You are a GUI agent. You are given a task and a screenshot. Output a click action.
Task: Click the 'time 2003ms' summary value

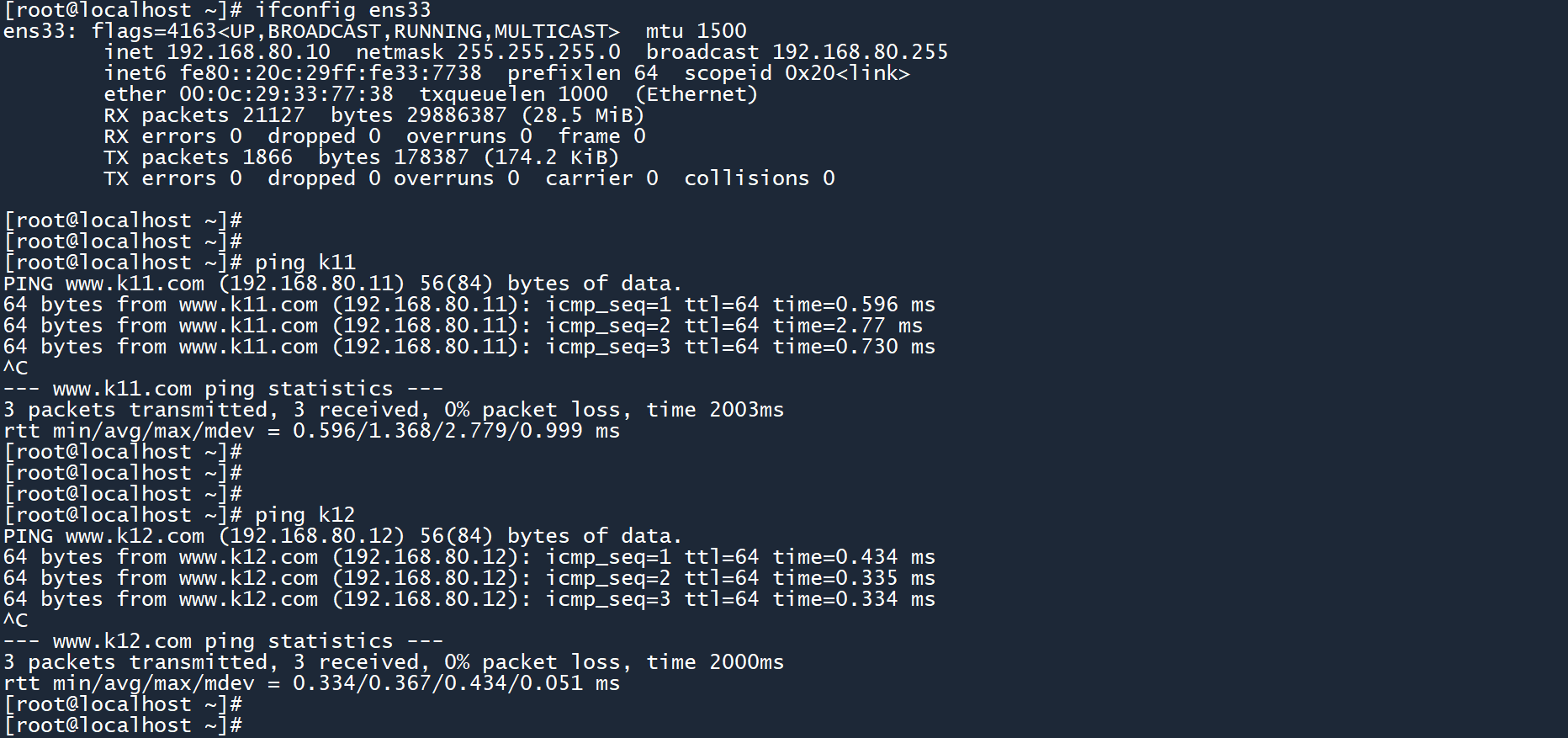(715, 410)
